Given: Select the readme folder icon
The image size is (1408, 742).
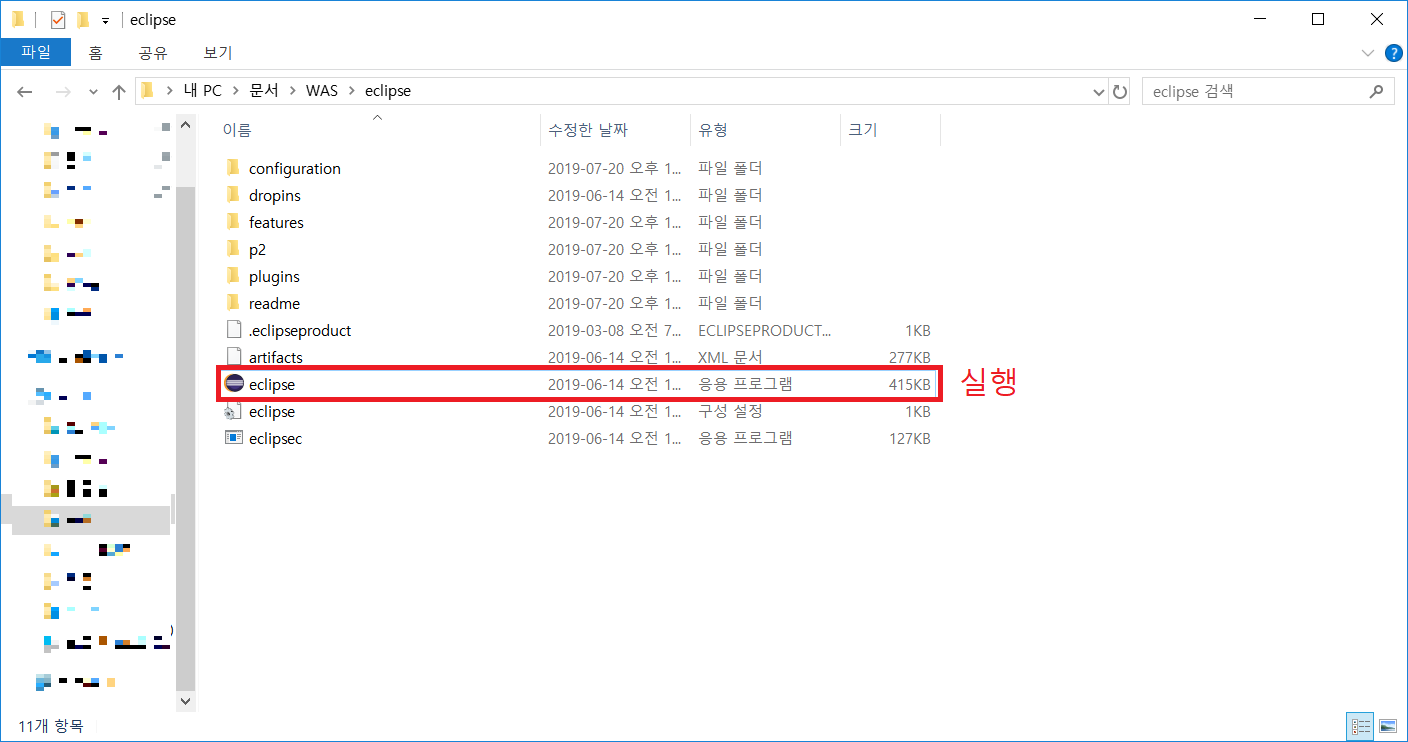Looking at the screenshot, I should [233, 303].
